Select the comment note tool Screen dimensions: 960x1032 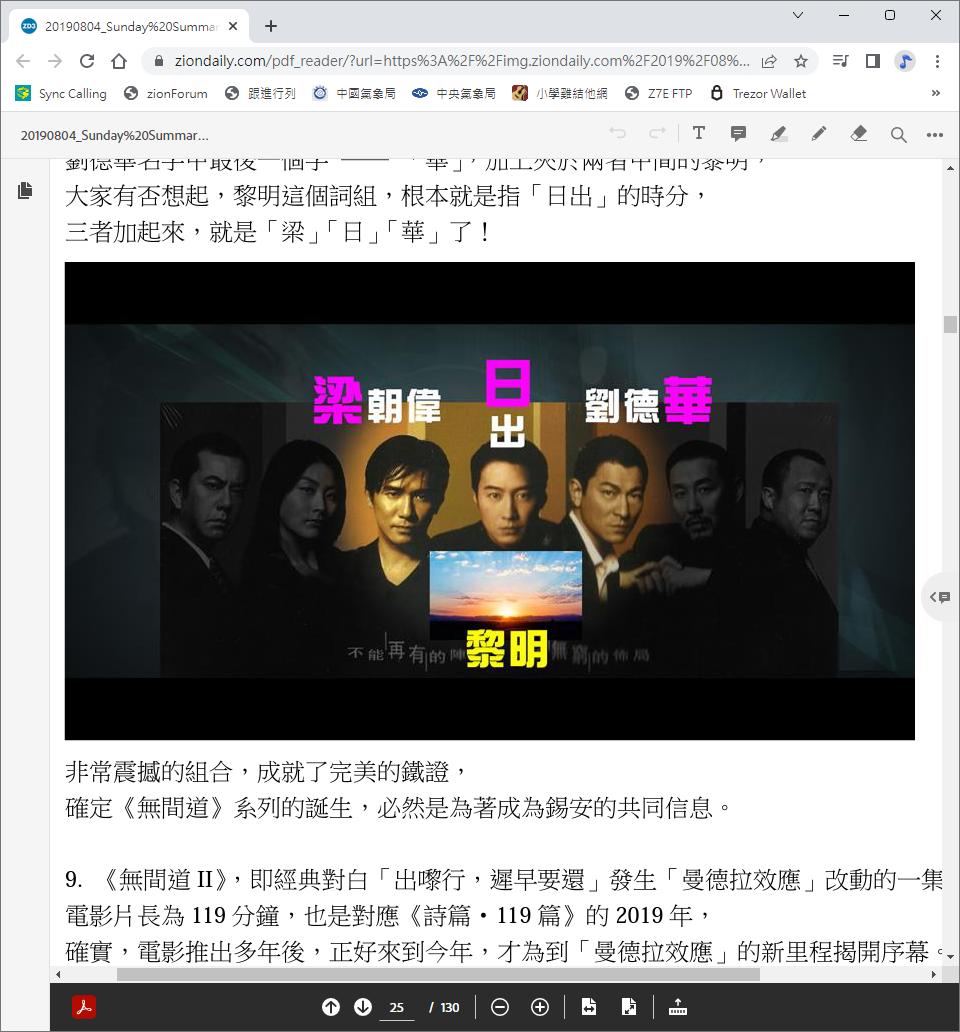[738, 134]
